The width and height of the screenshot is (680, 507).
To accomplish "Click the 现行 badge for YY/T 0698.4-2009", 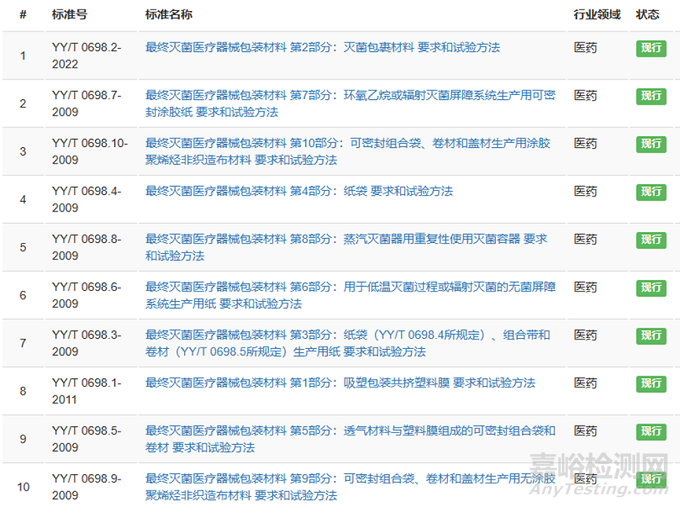I will [651, 192].
